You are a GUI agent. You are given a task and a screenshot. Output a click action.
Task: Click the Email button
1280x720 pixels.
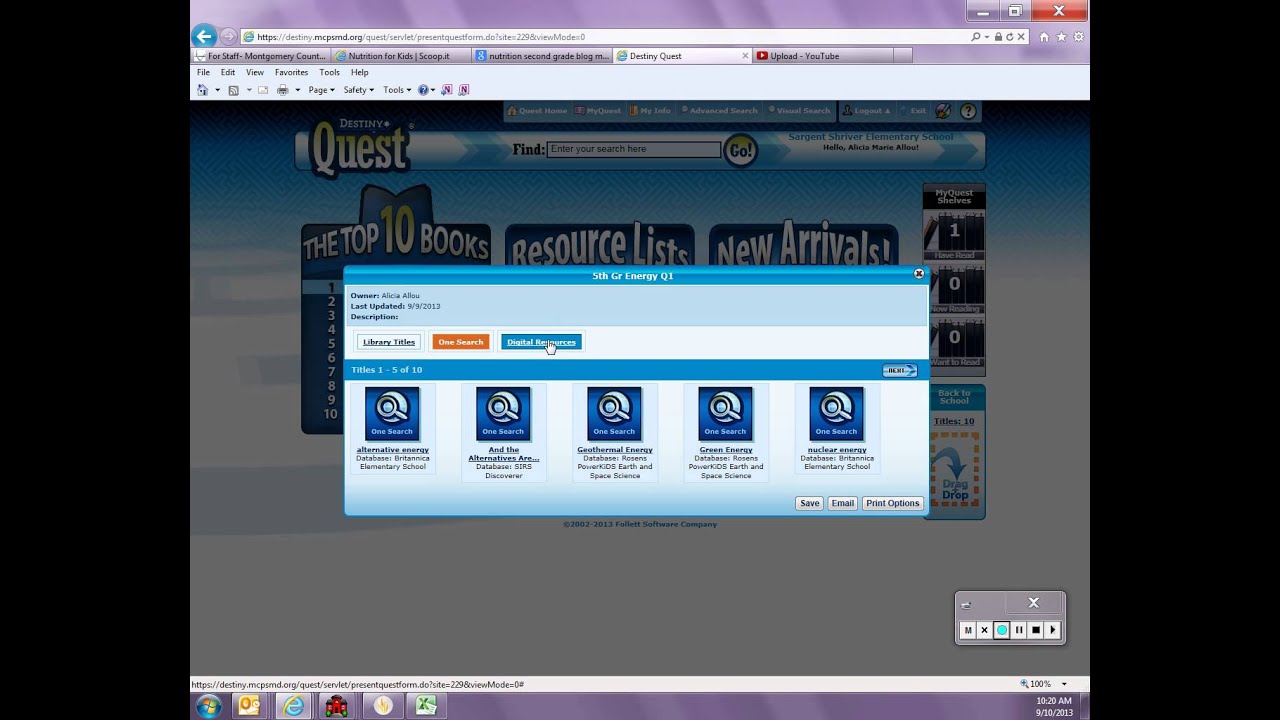point(843,503)
